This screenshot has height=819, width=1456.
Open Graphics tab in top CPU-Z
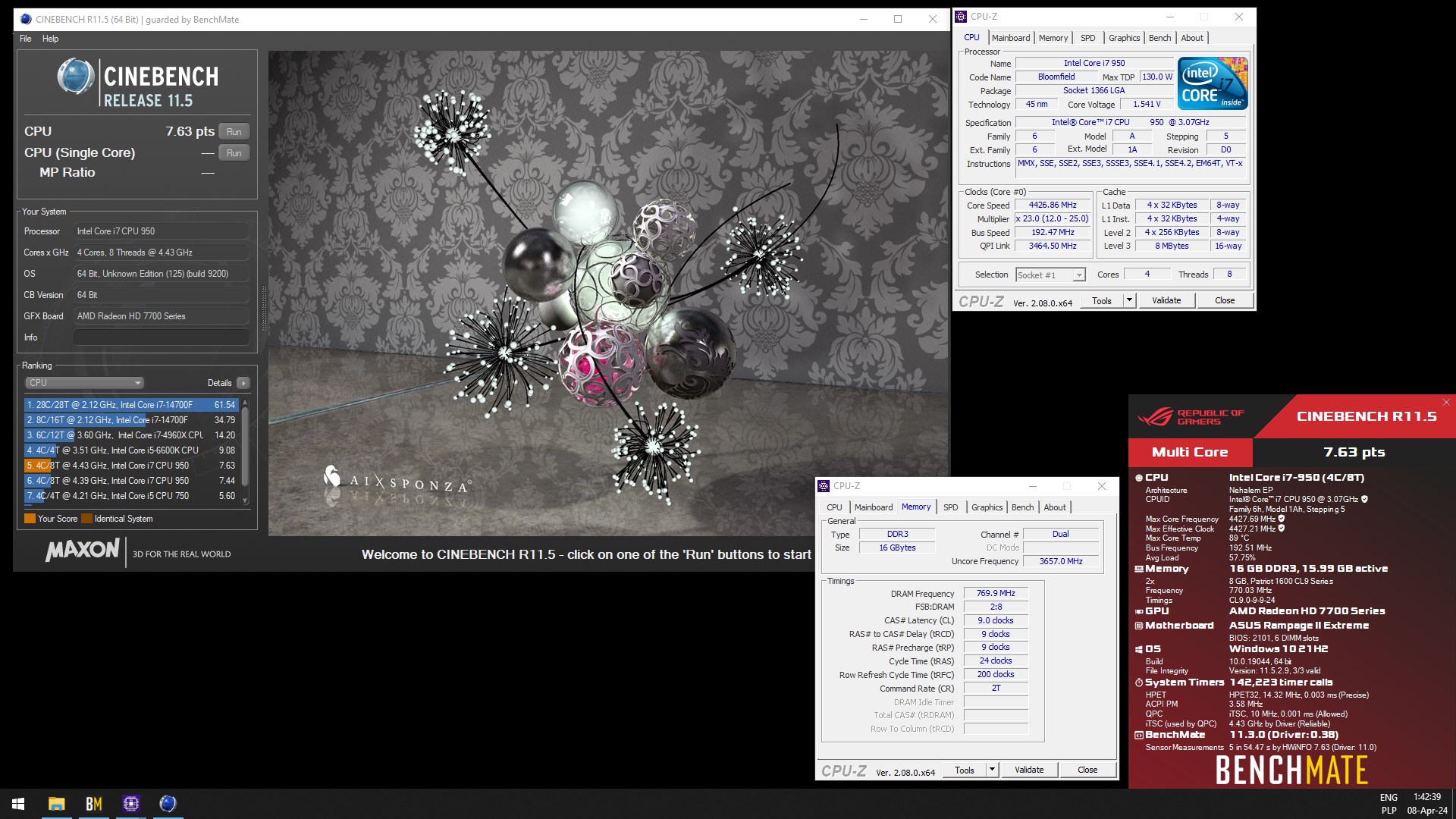1124,38
